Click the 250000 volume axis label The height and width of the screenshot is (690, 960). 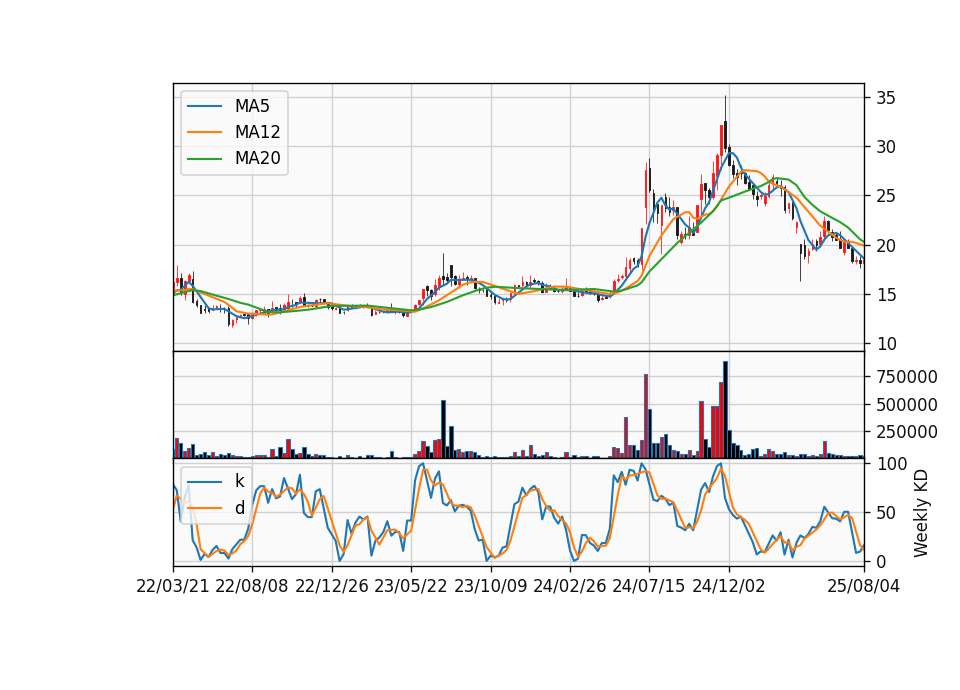tap(907, 432)
